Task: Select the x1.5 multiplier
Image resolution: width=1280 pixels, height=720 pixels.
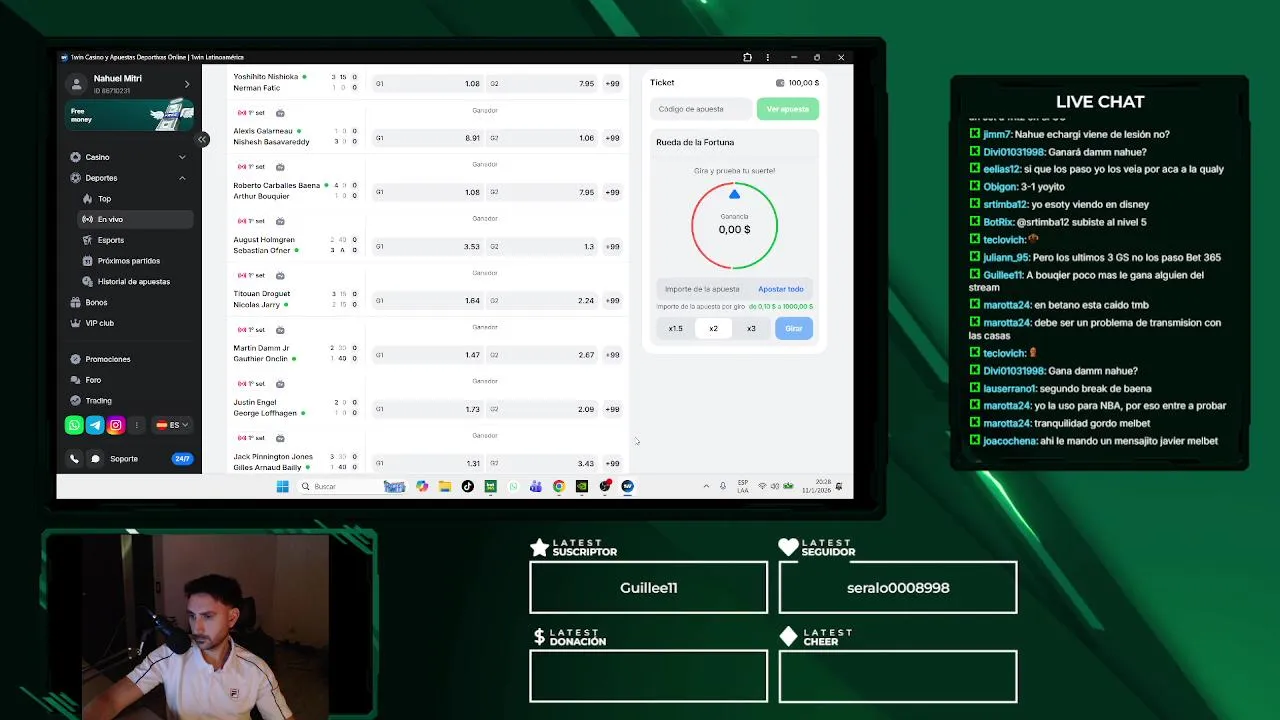Action: pyautogui.click(x=676, y=328)
